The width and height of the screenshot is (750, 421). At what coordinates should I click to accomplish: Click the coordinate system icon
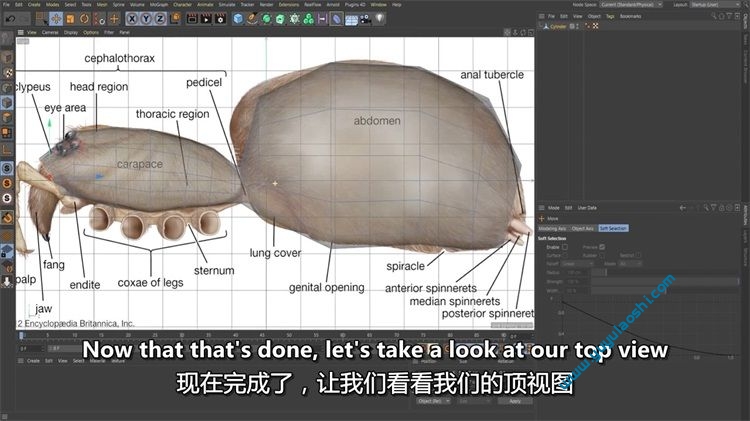tap(175, 19)
